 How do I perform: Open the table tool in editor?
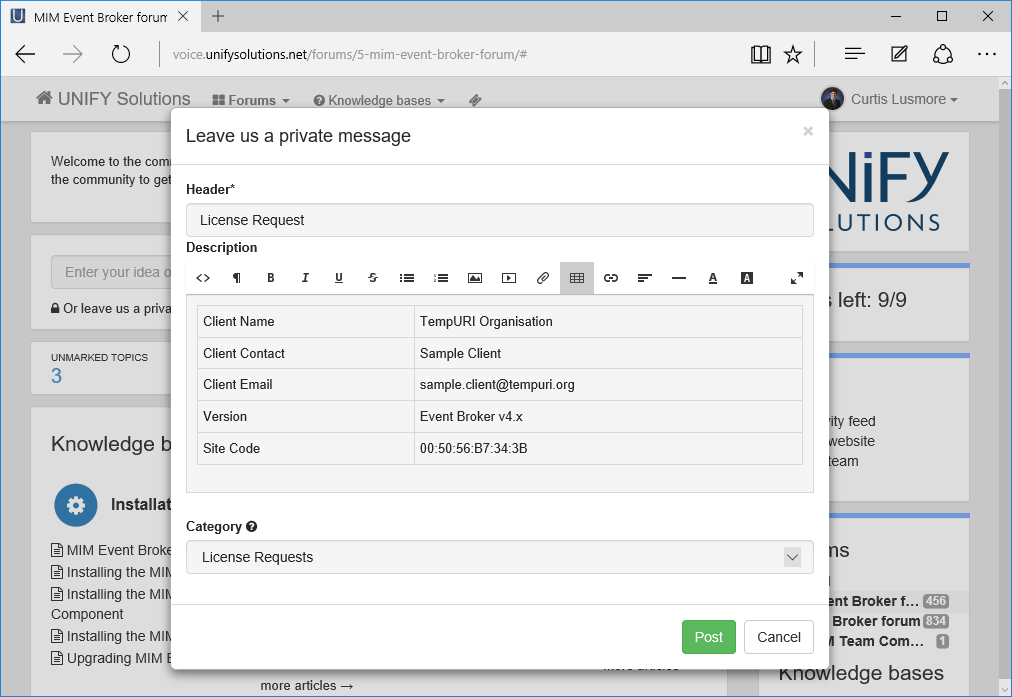(x=577, y=278)
